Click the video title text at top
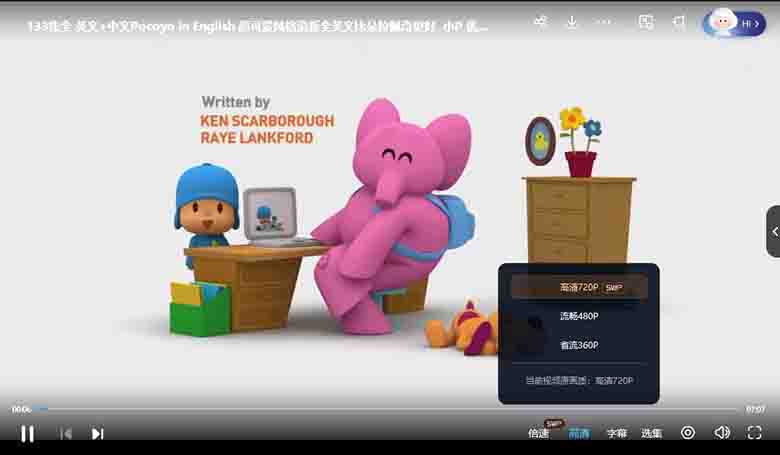 [x=258, y=26]
